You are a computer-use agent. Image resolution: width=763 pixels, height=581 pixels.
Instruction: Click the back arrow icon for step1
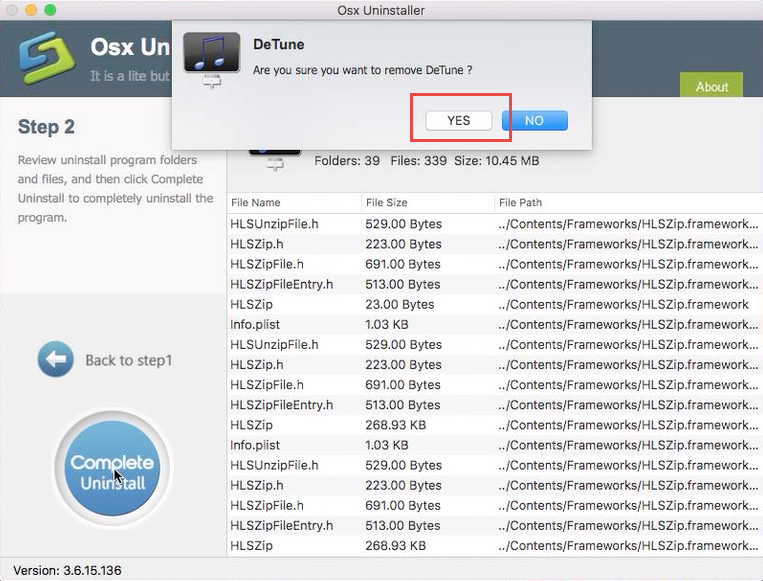(56, 360)
